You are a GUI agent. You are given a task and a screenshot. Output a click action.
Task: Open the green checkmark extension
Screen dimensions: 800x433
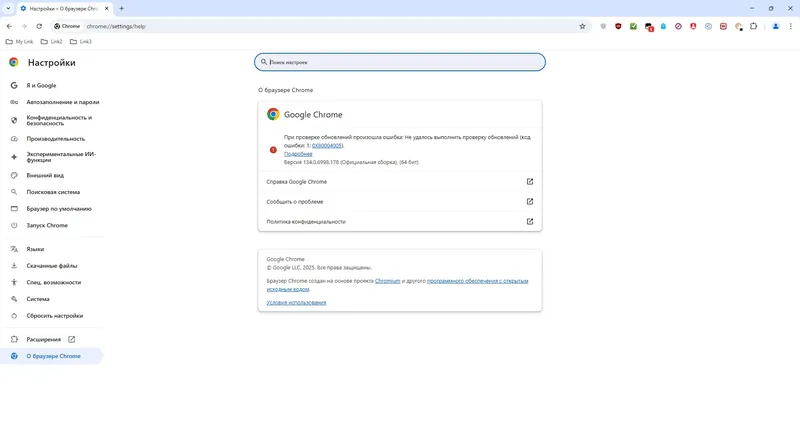click(x=633, y=26)
